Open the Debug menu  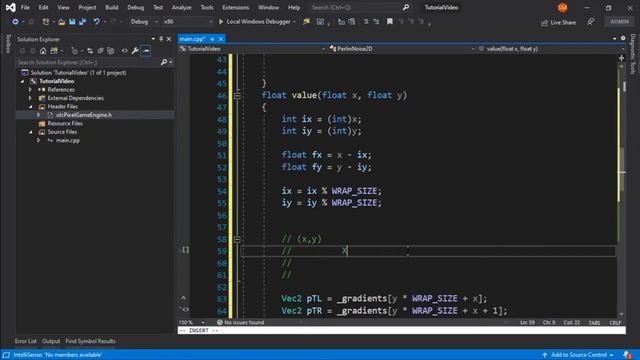pyautogui.click(x=136, y=7)
